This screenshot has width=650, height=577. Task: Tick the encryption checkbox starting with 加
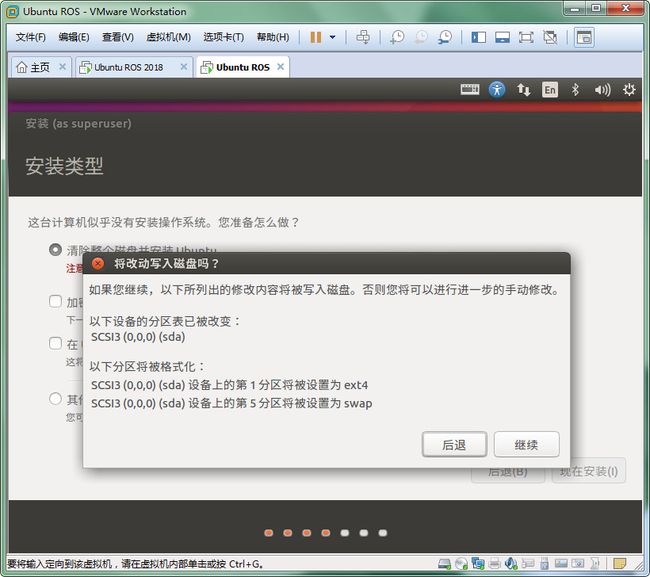[x=55, y=301]
